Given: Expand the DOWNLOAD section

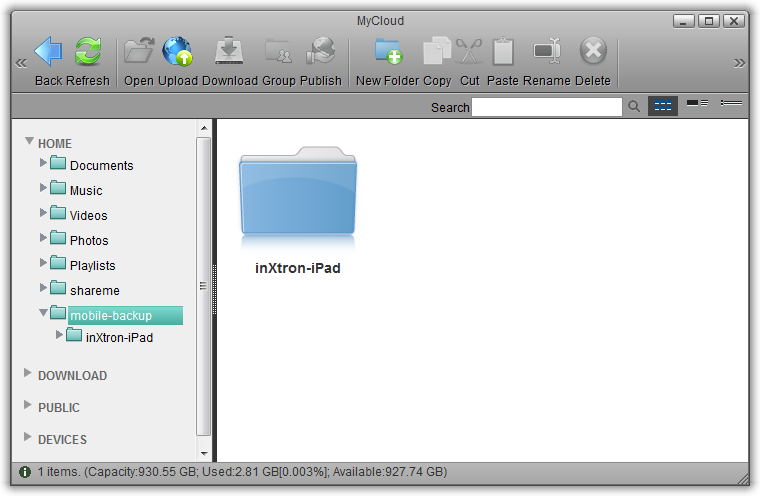Looking at the screenshot, I should pyautogui.click(x=28, y=375).
